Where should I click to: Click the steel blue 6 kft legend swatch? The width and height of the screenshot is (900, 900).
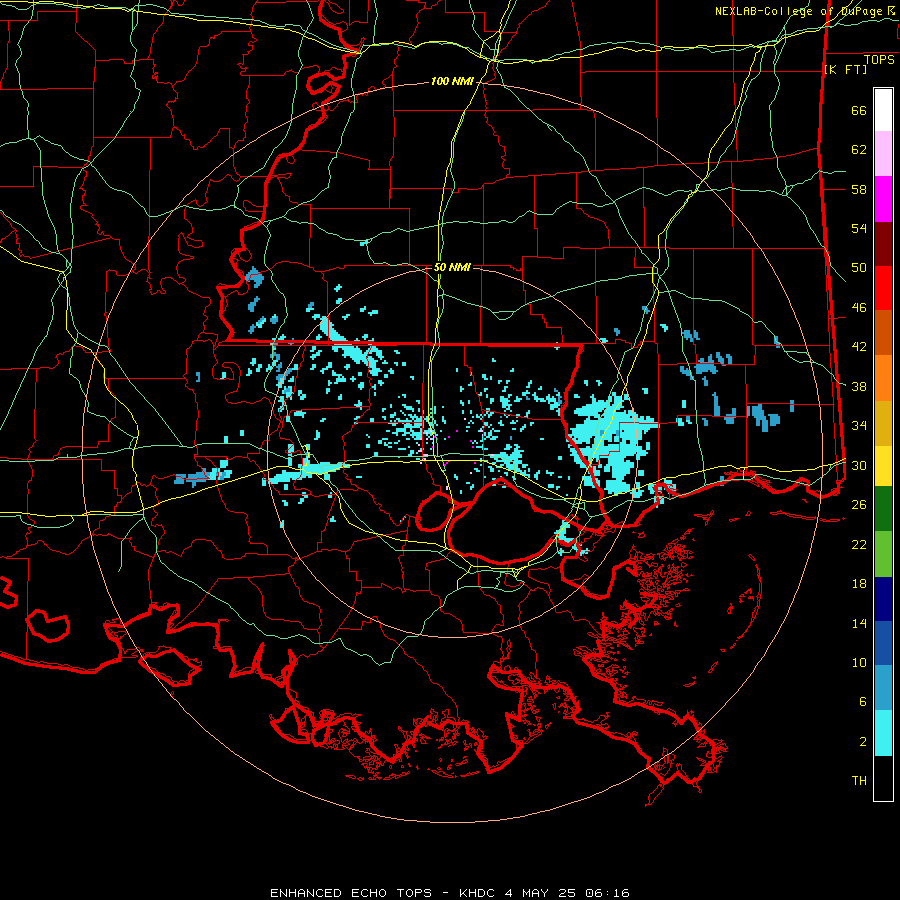883,688
